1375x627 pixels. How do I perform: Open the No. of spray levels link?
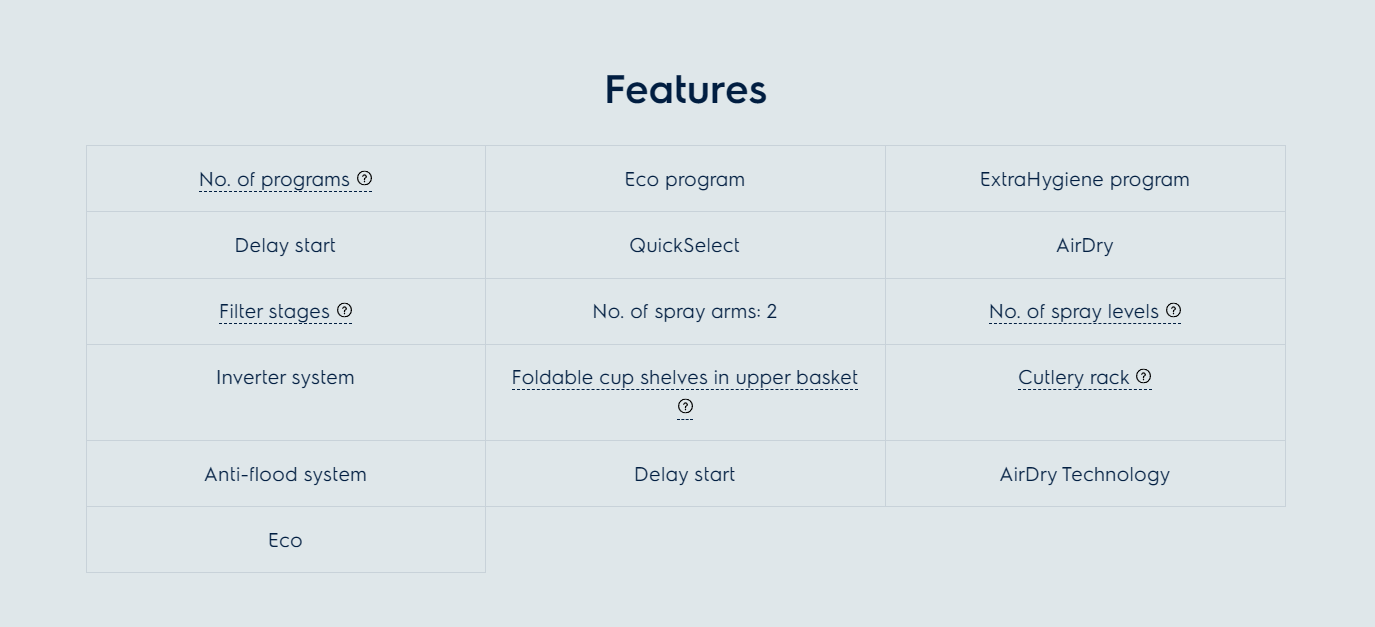pos(1073,312)
